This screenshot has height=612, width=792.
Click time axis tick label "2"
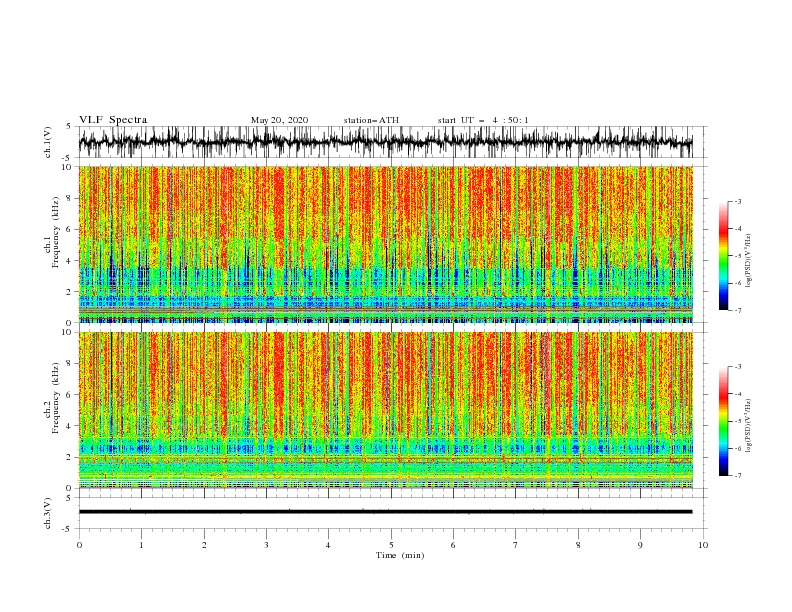pyautogui.click(x=204, y=545)
